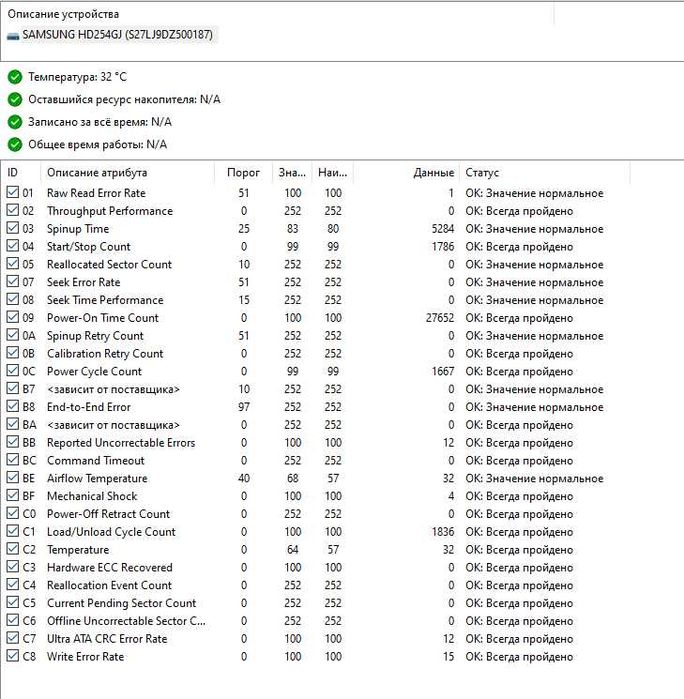Click the green check icon beside Температура
Image resolution: width=684 pixels, height=699 pixels.
coord(15,77)
